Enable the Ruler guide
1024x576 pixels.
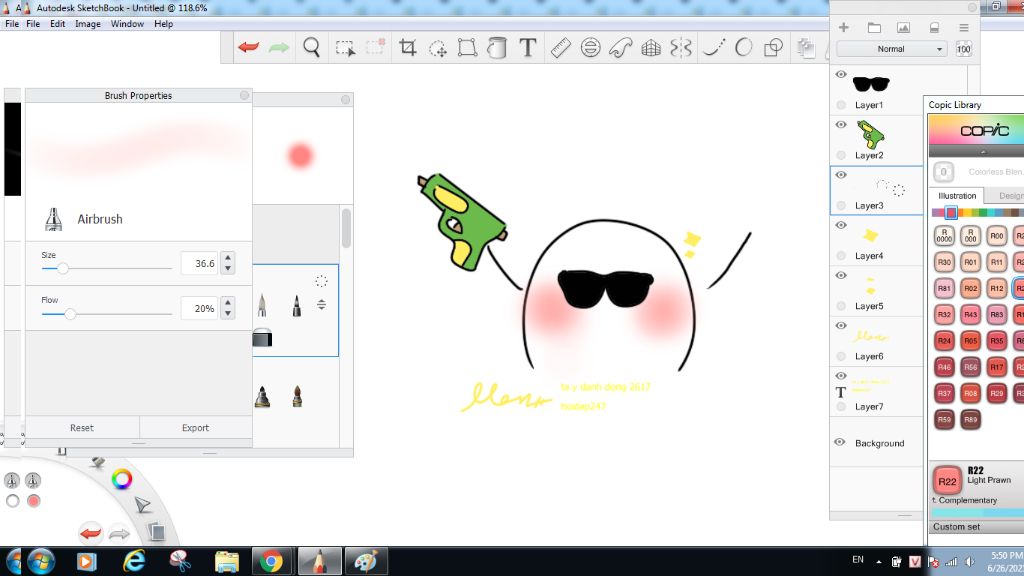tap(560, 48)
